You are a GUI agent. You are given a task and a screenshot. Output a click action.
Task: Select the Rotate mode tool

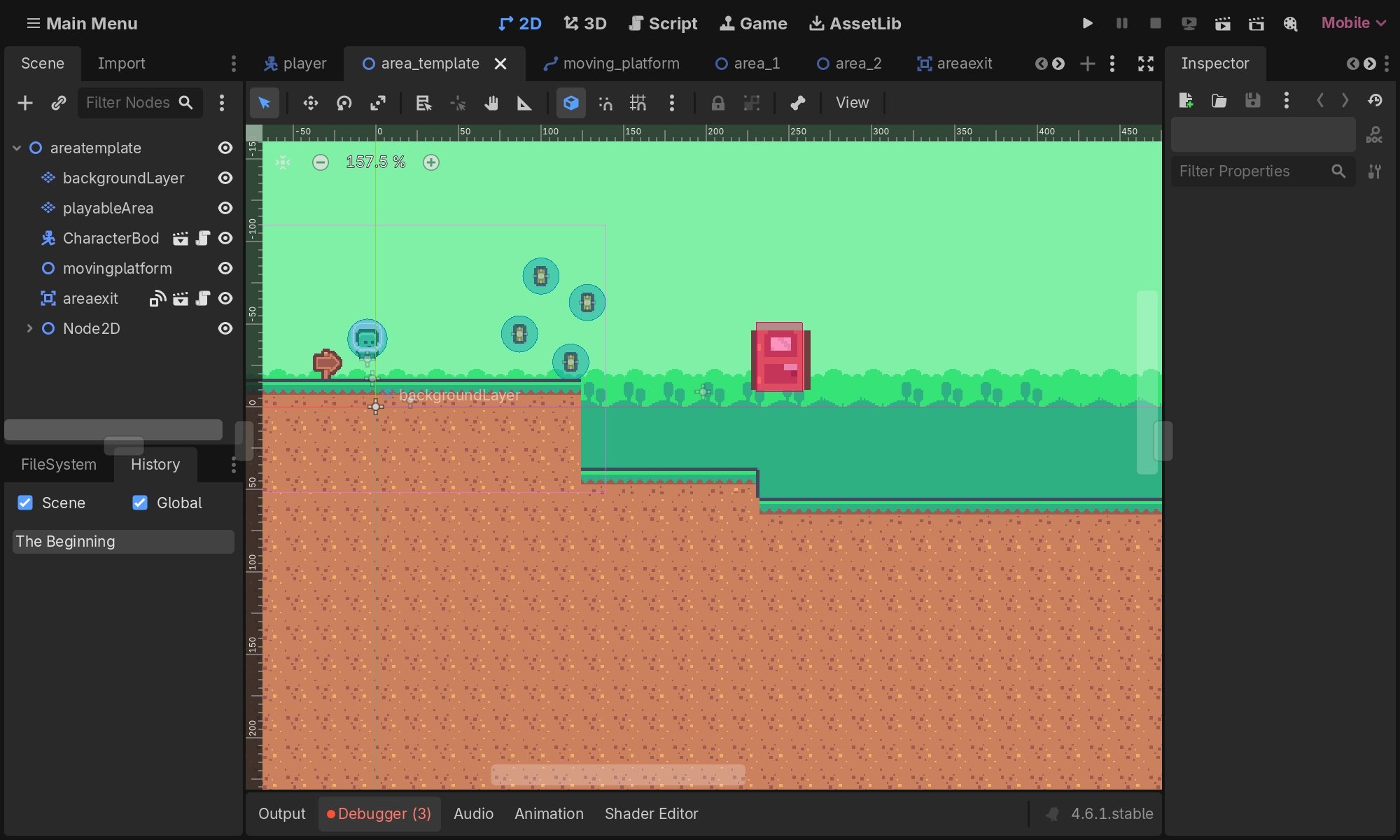(x=344, y=103)
